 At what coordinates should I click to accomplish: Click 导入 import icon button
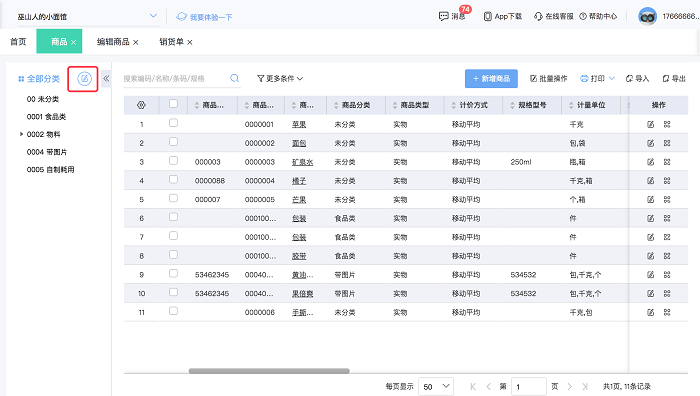[637, 79]
